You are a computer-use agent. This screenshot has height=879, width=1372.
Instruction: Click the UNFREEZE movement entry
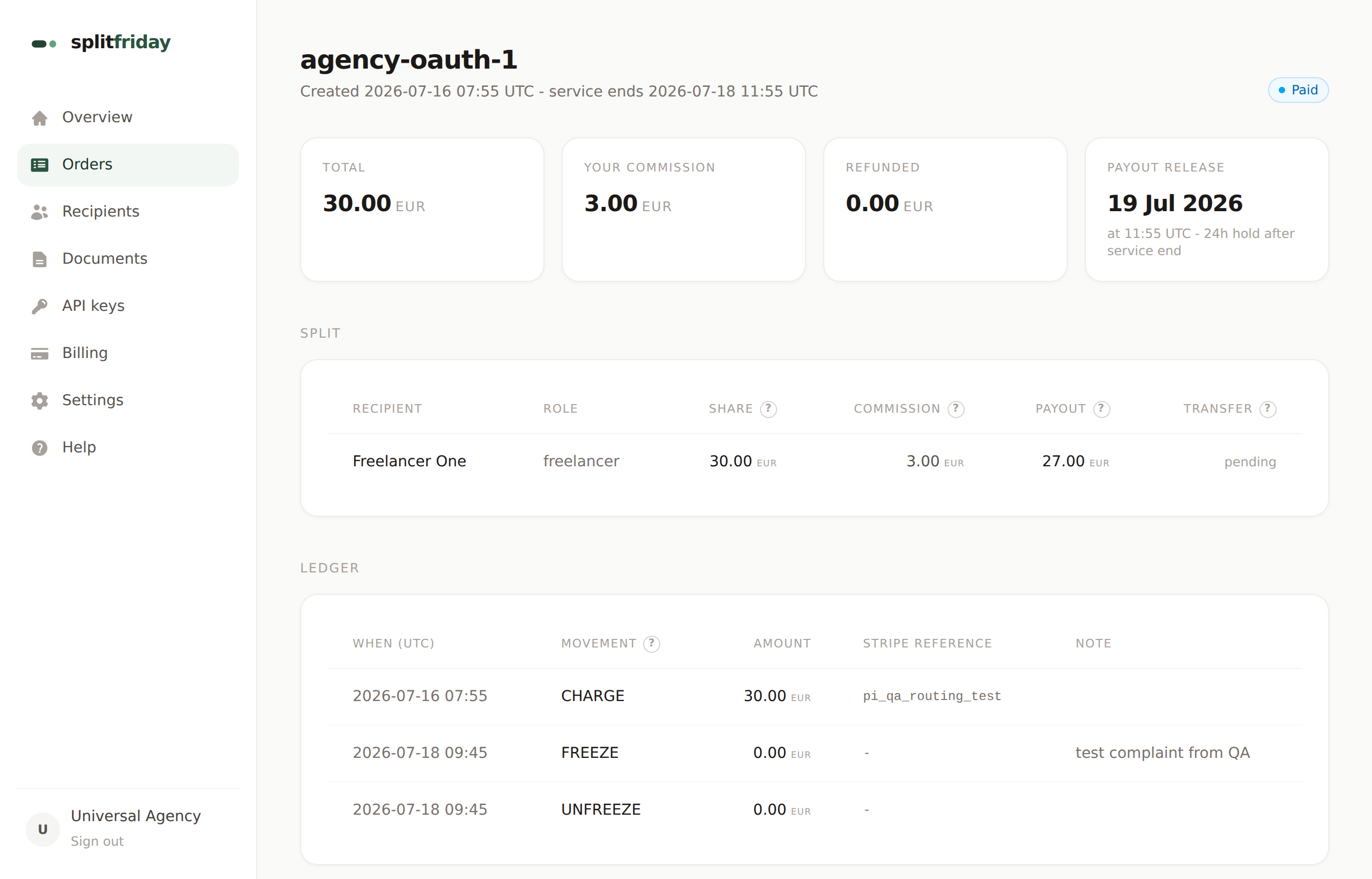click(601, 809)
